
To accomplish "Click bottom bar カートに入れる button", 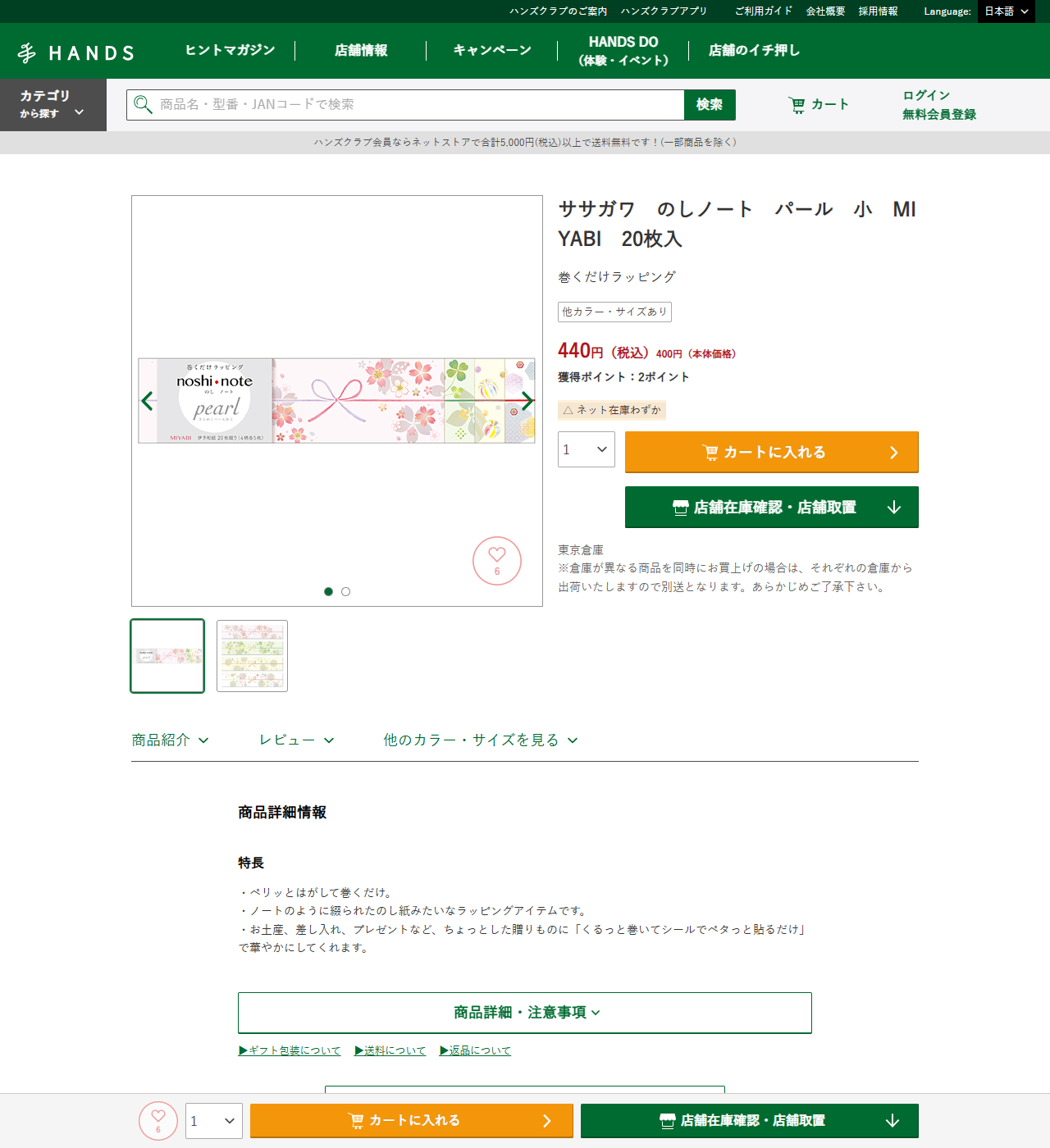I will coord(412,1121).
